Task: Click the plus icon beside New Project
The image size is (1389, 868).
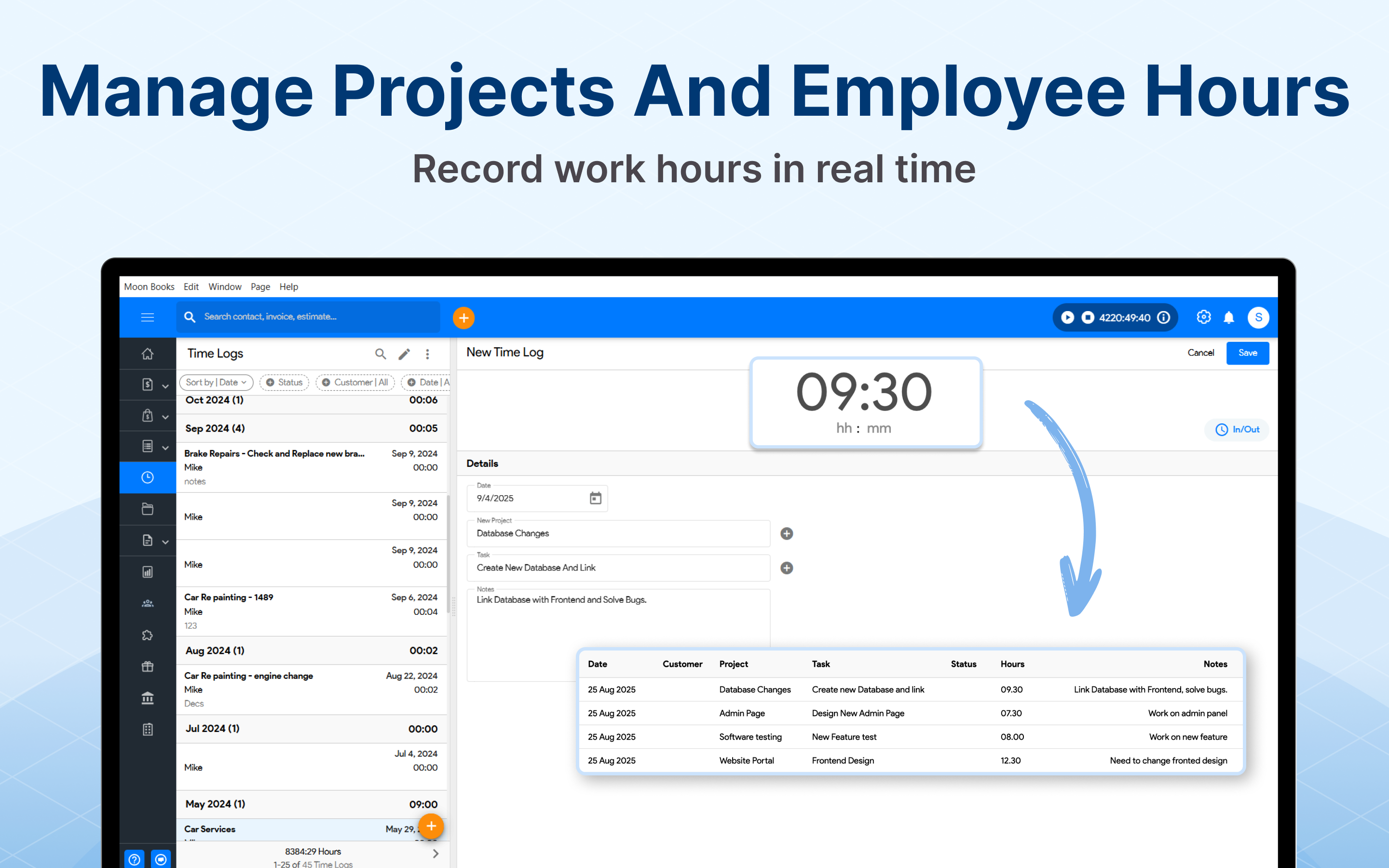Action: click(786, 533)
